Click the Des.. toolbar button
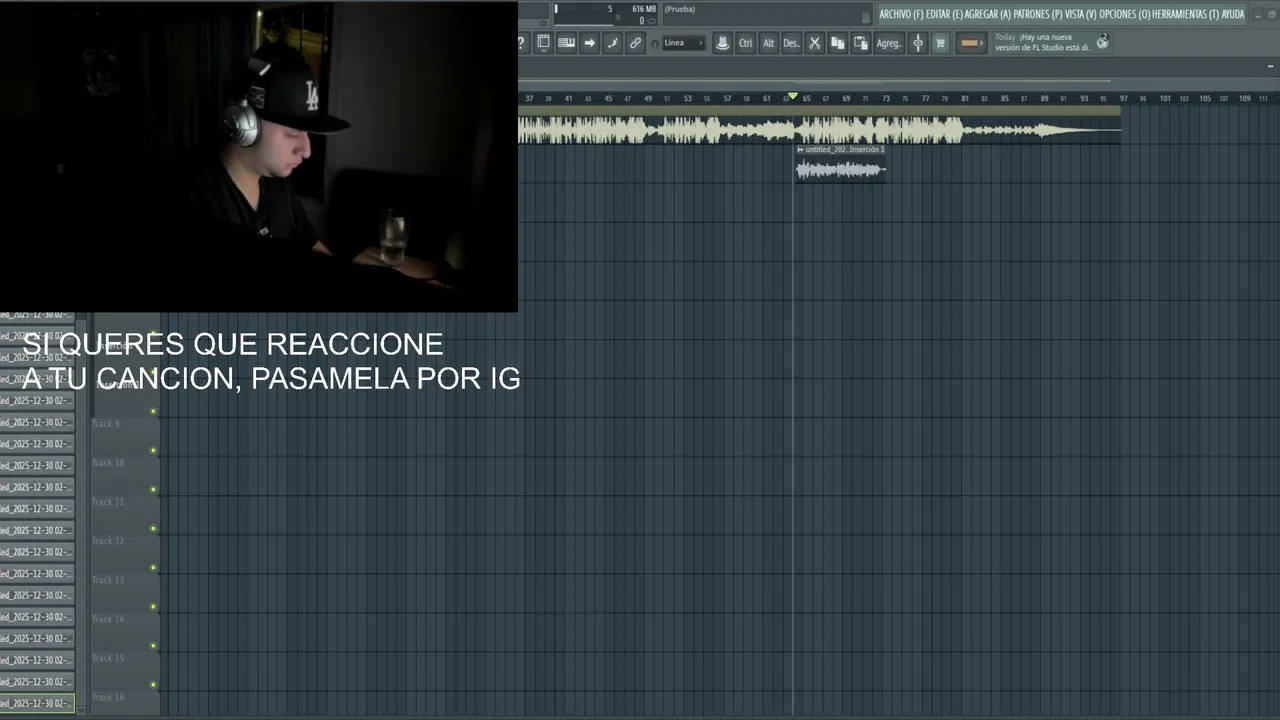Image resolution: width=1280 pixels, height=720 pixels. tap(791, 43)
